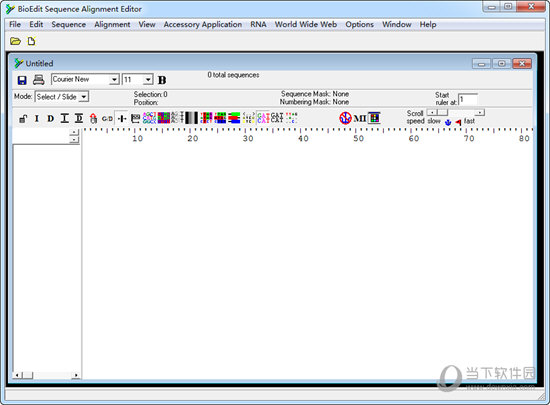Select the I insert-mode icon
The width and height of the screenshot is (550, 405).
36,119
